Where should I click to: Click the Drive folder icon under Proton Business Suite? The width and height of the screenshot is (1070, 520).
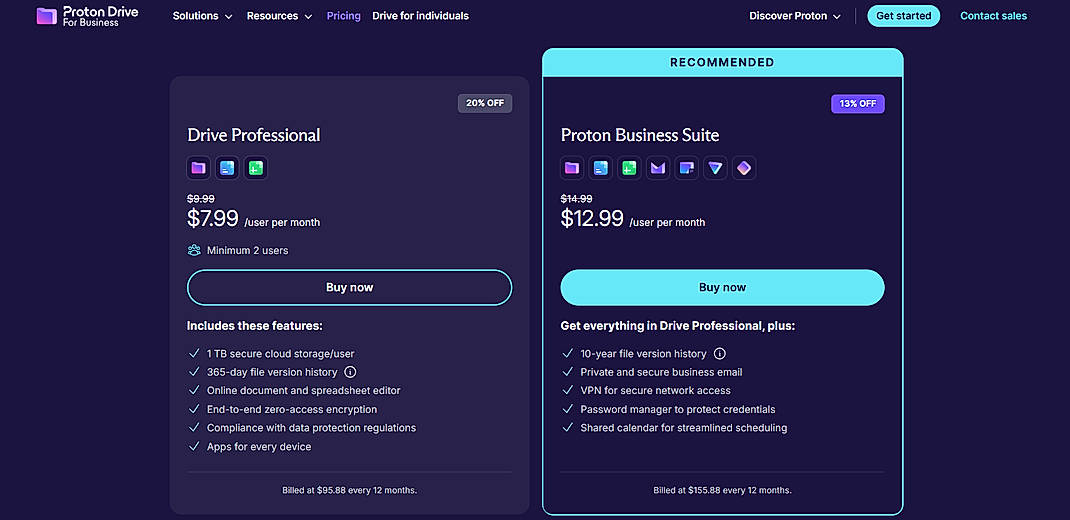coord(572,168)
